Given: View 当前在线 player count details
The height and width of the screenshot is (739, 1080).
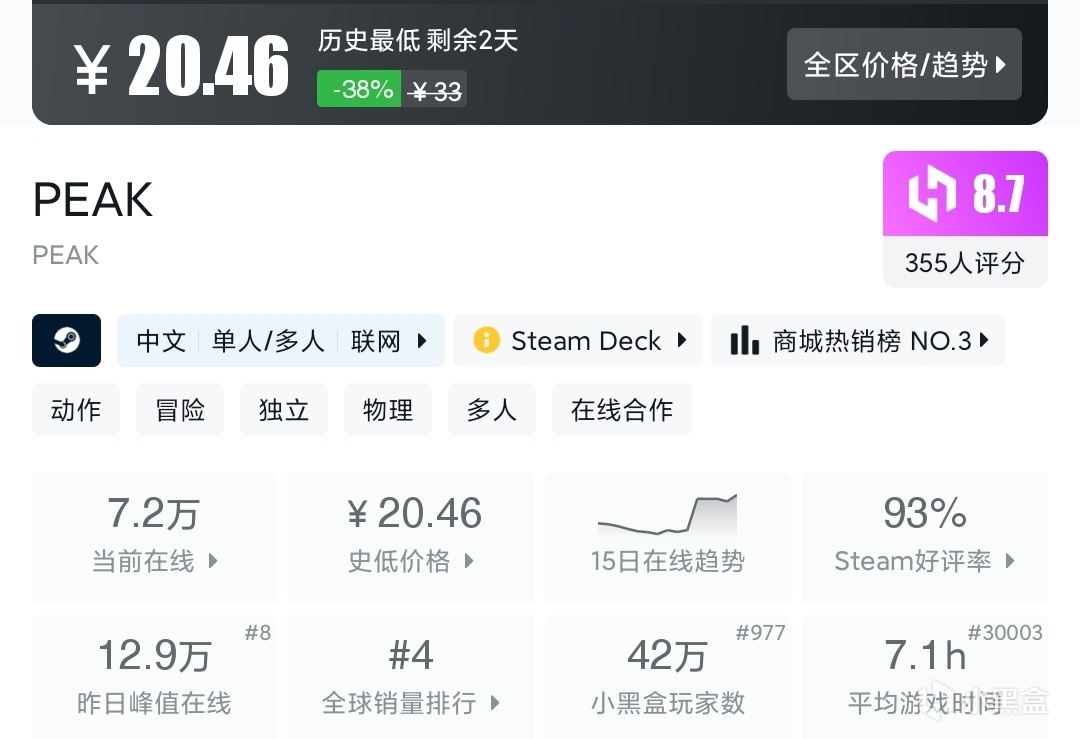Looking at the screenshot, I should click(x=155, y=538).
